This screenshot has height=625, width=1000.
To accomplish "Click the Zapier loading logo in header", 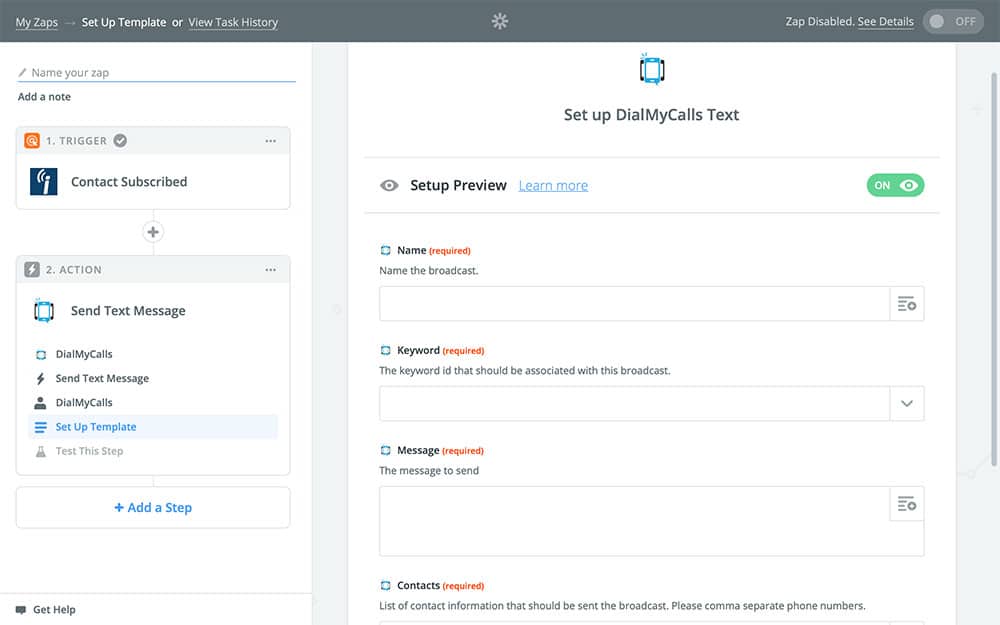I will coord(500,21).
